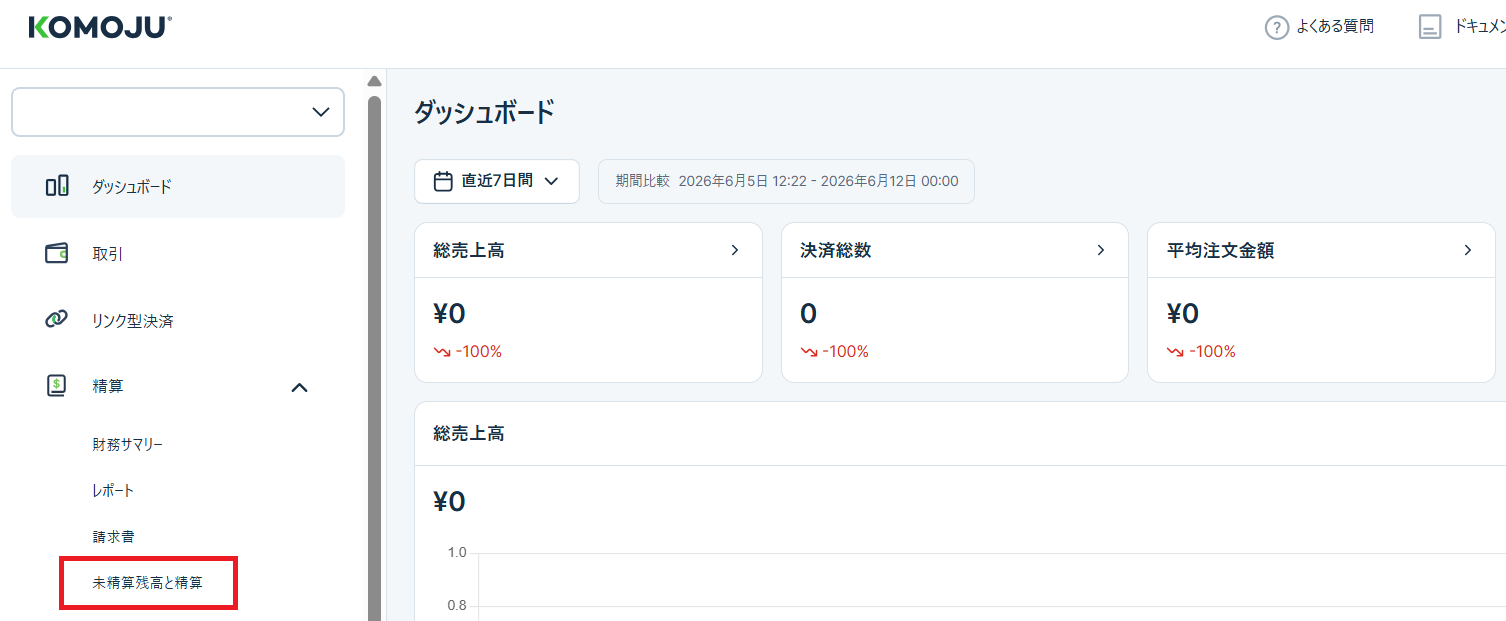Image resolution: width=1506 pixels, height=621 pixels.
Task: Click the ¥0 value in chart panel
Action: (449, 502)
